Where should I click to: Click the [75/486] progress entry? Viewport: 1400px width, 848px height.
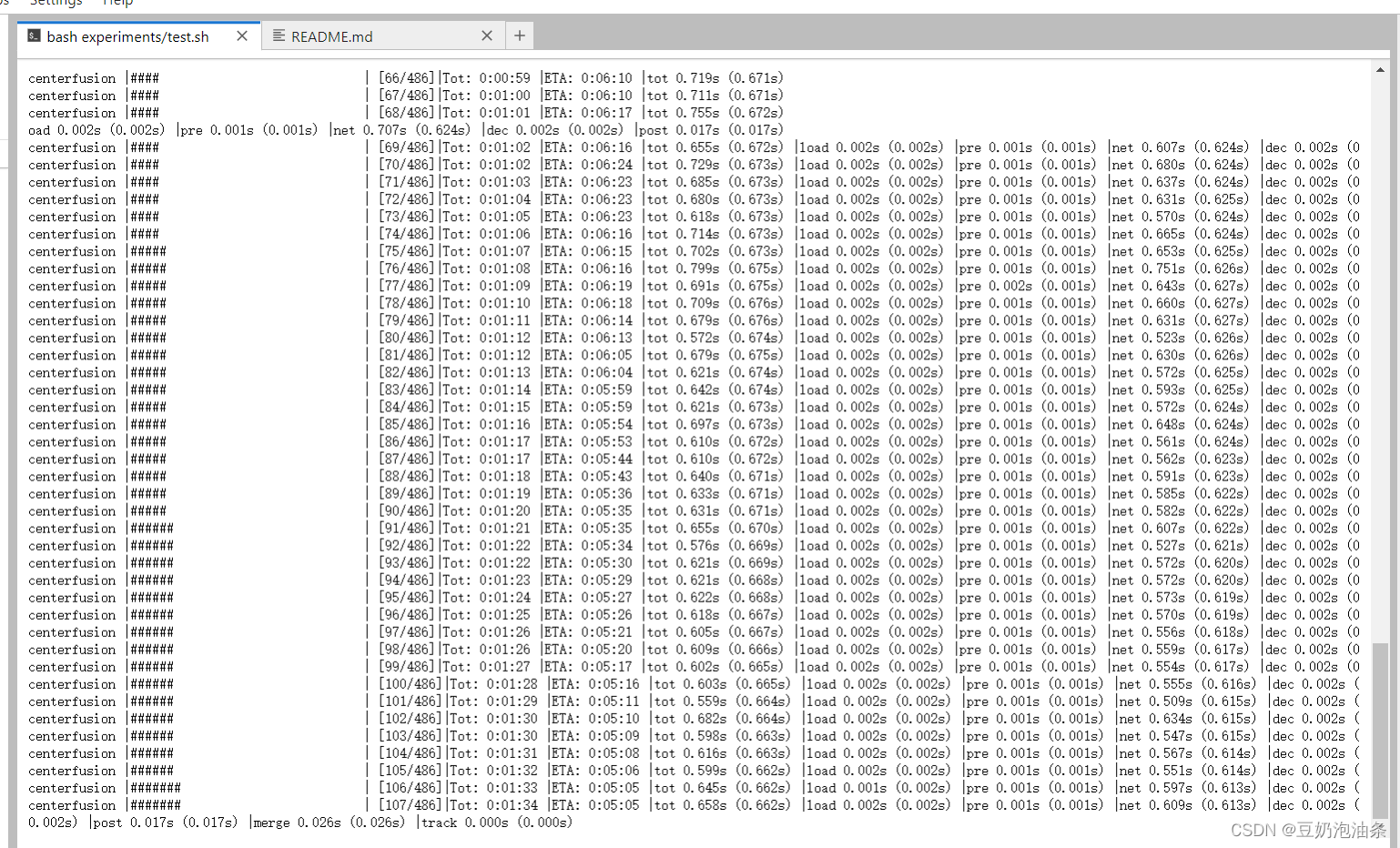click(x=406, y=251)
